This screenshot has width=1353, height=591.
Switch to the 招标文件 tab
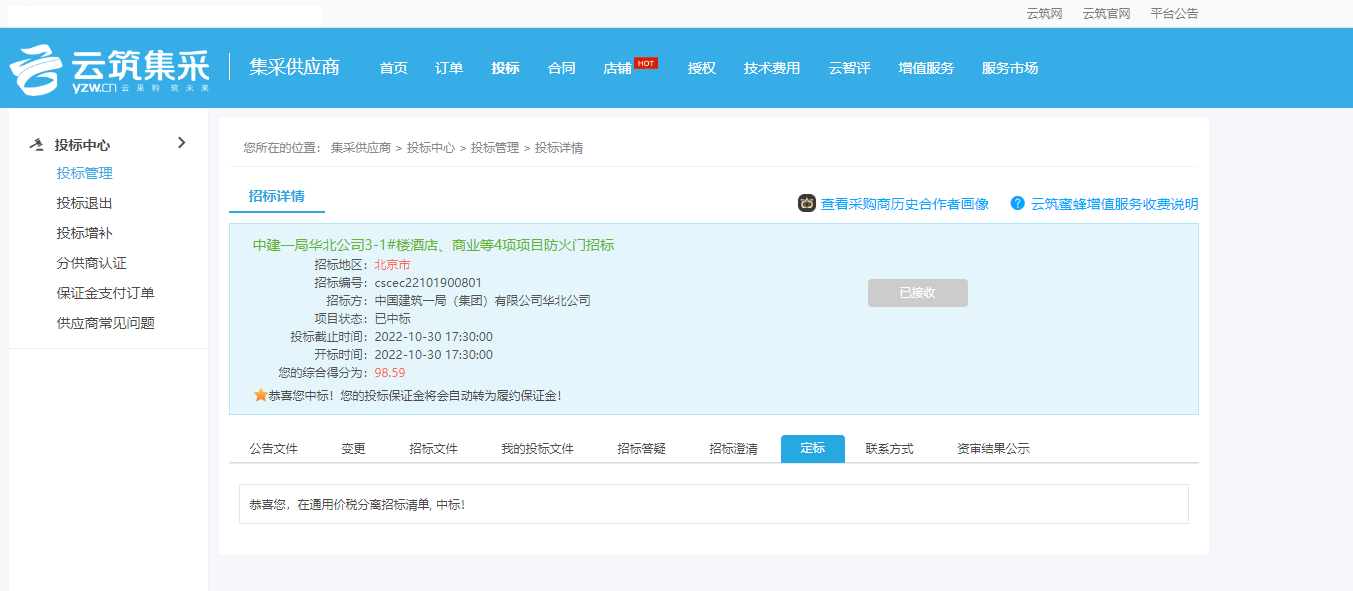coord(433,449)
